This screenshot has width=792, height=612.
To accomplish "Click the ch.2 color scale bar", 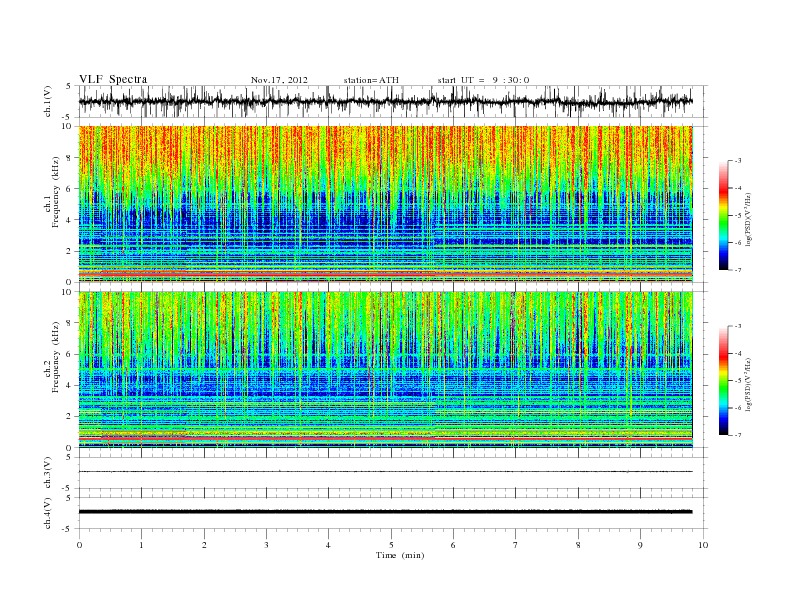I will [x=724, y=380].
